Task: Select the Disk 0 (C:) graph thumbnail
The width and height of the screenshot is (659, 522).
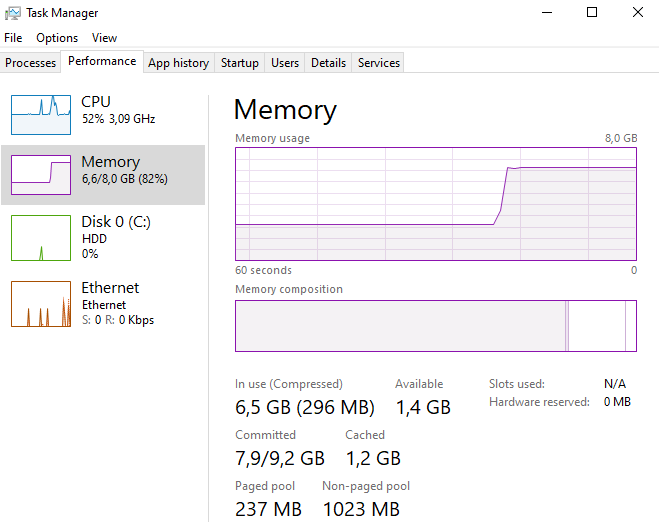Action: pos(41,237)
